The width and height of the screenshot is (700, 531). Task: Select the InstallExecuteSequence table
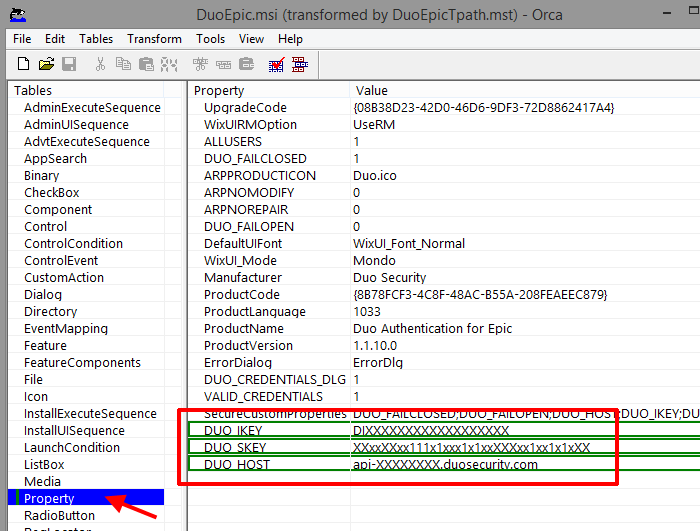click(90, 414)
